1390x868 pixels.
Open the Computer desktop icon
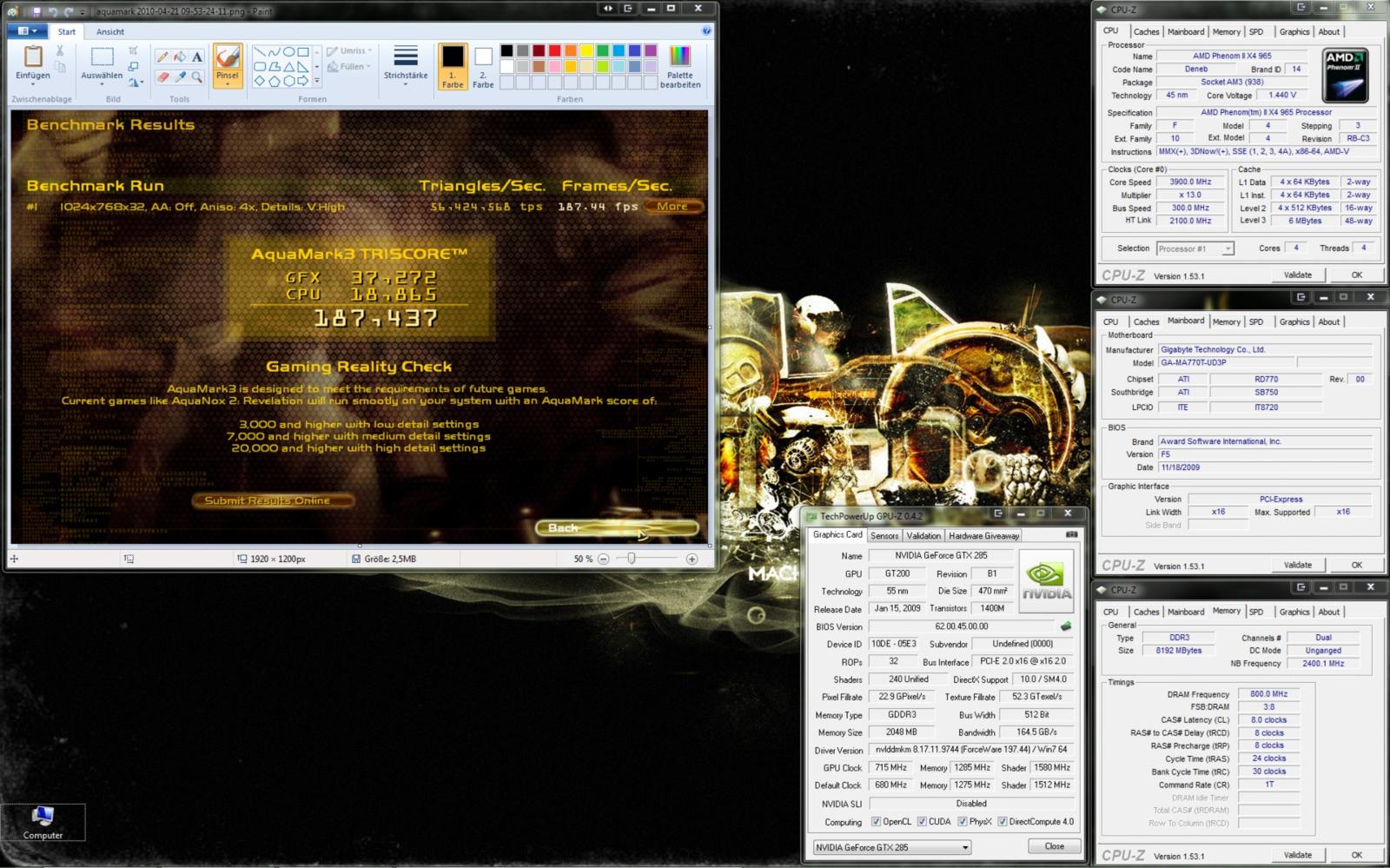point(43,822)
